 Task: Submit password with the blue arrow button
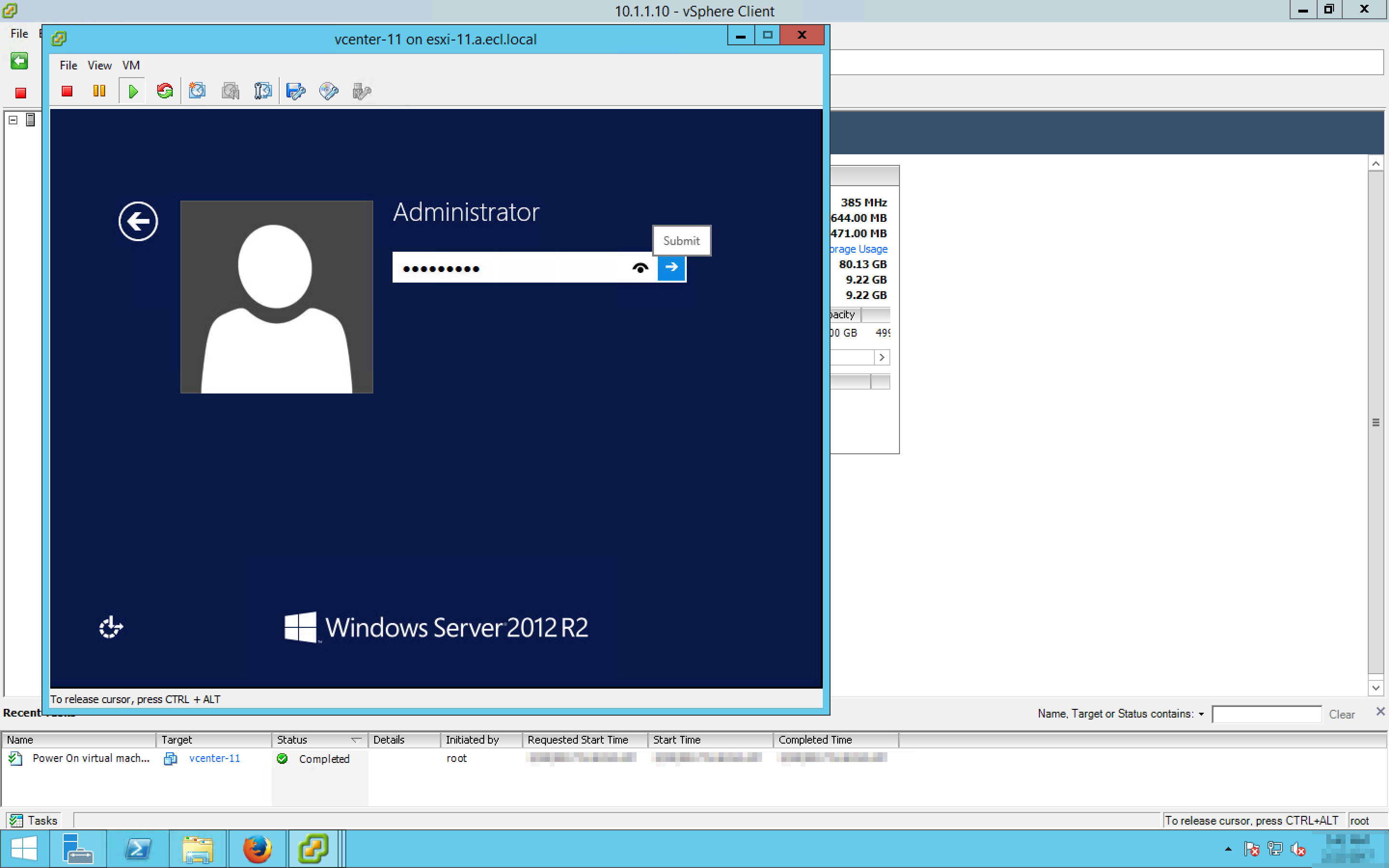pyautogui.click(x=671, y=268)
